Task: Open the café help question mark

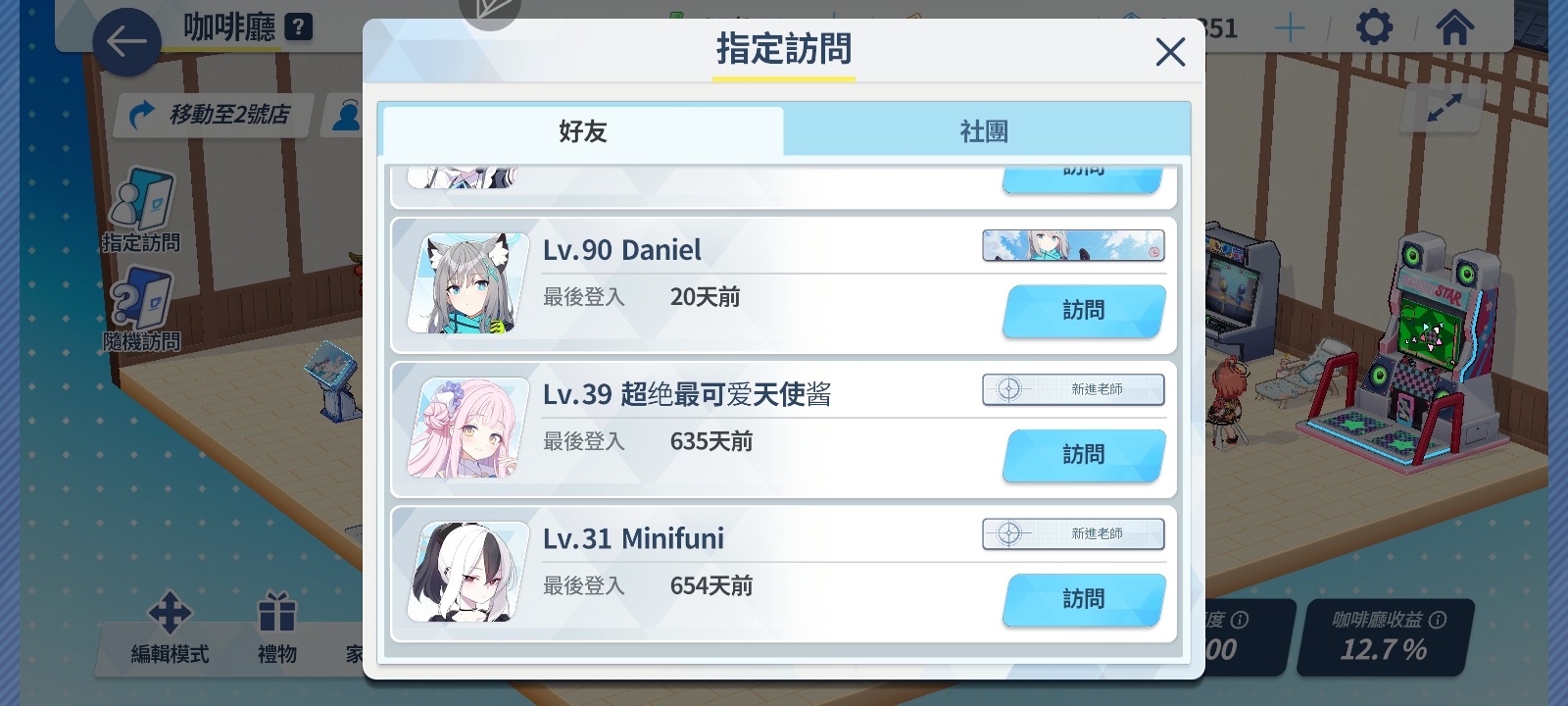Action: 298,27
